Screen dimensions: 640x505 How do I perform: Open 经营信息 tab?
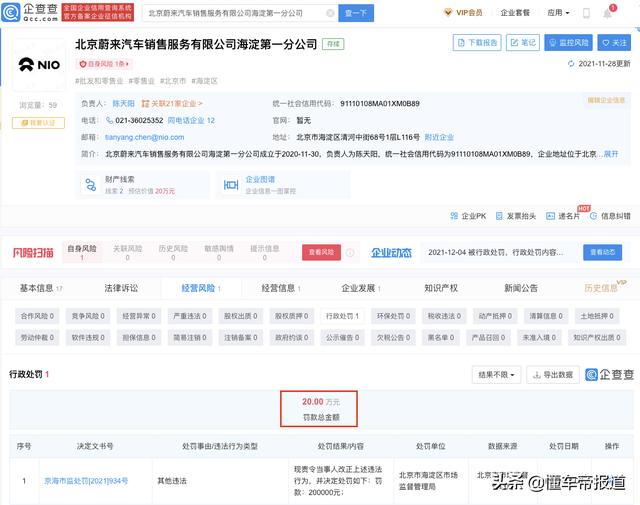(281, 288)
